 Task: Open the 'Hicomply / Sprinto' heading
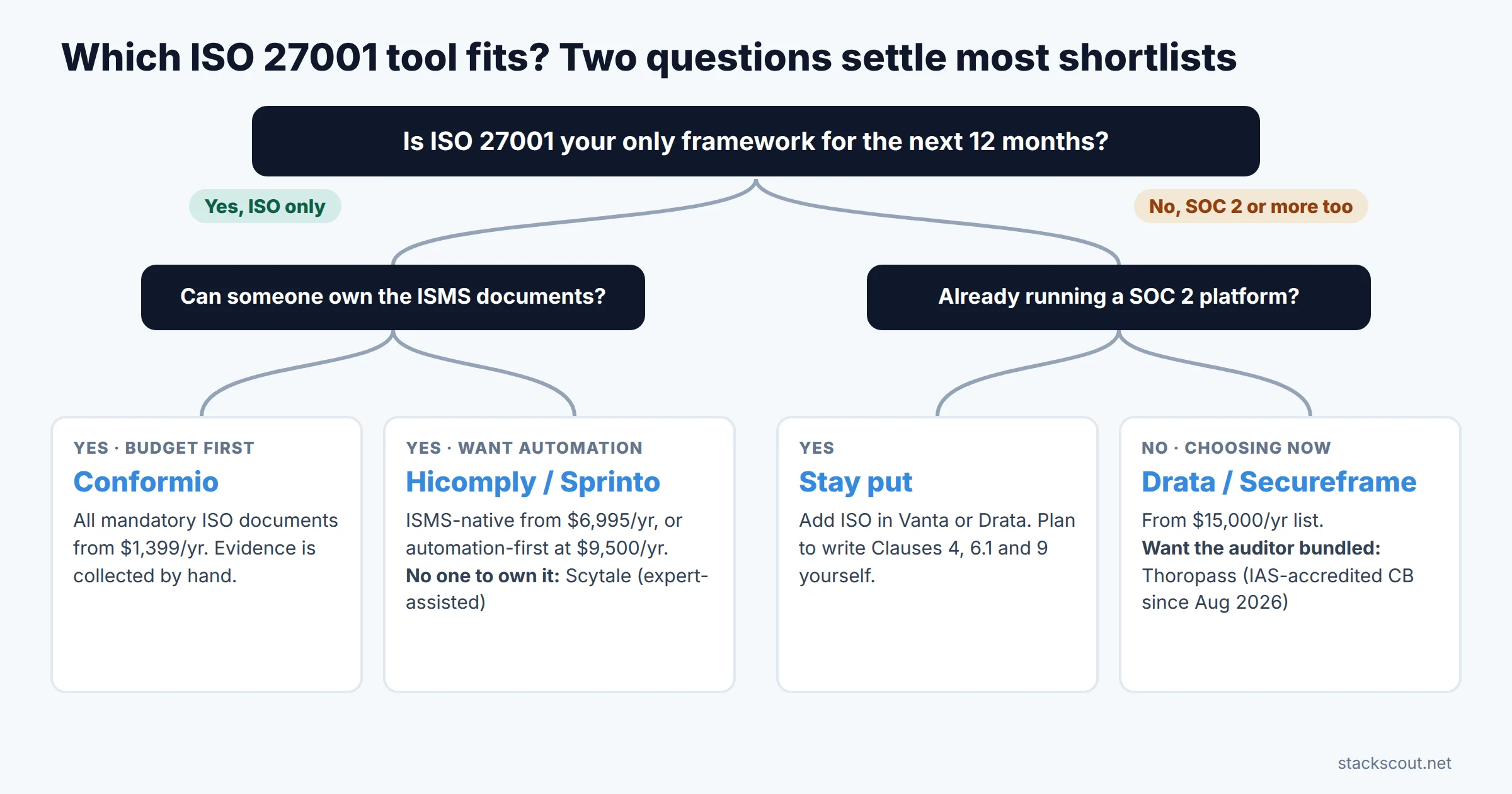click(533, 482)
